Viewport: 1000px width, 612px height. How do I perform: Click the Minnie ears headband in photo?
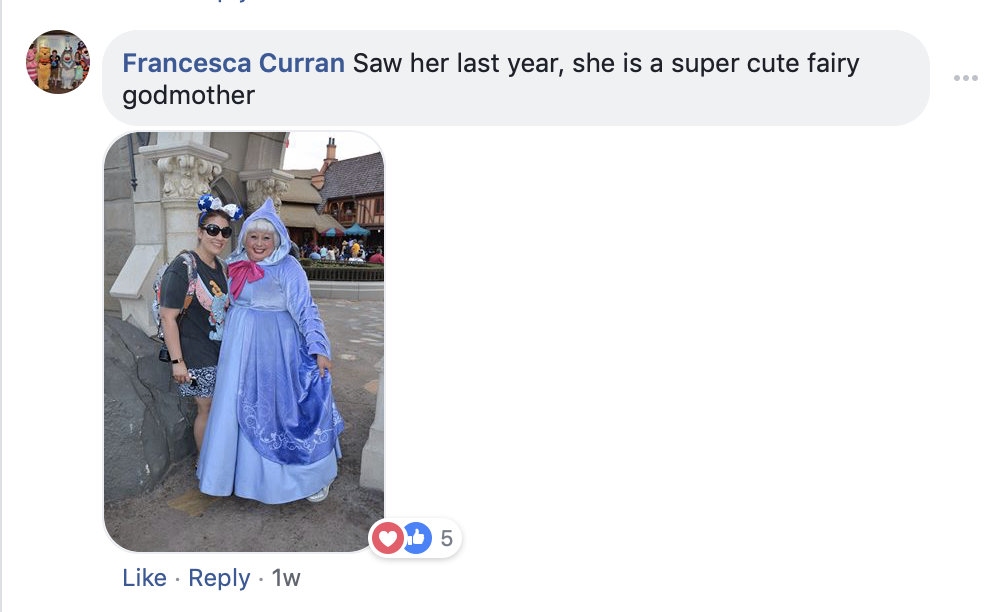click(219, 207)
